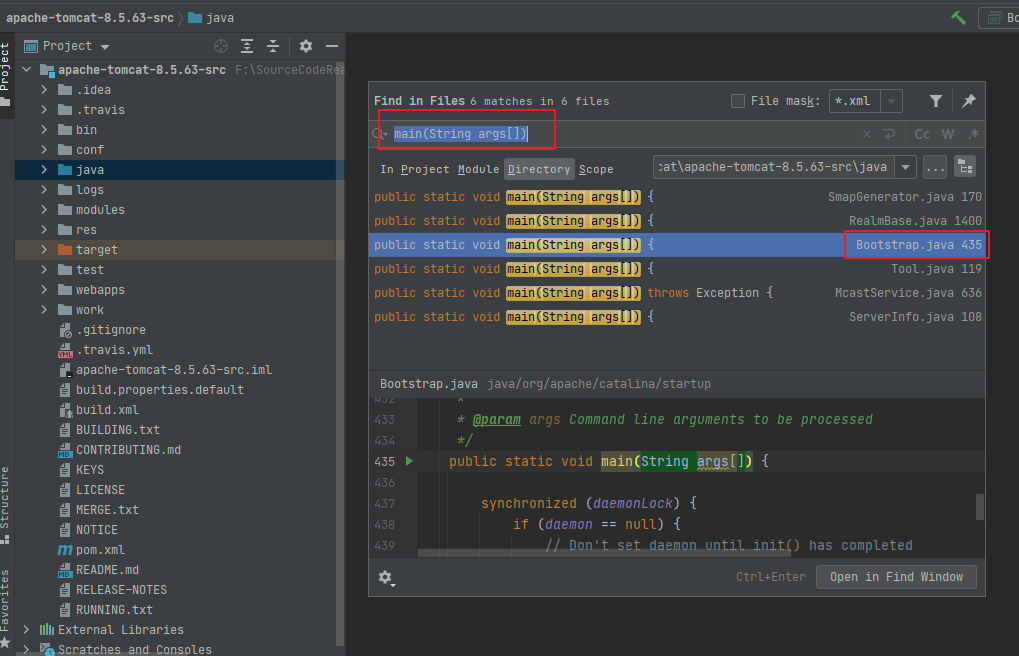Click the run gutter icon at line 435
Screen dimensions: 1019x656
click(409, 461)
